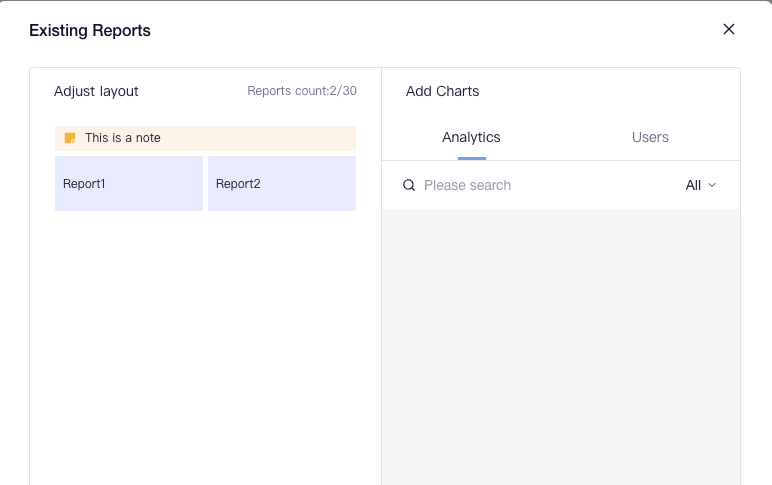Viewport: 772px width, 485px height.
Task: Click the "Existing Reports" title
Action: (x=90, y=31)
